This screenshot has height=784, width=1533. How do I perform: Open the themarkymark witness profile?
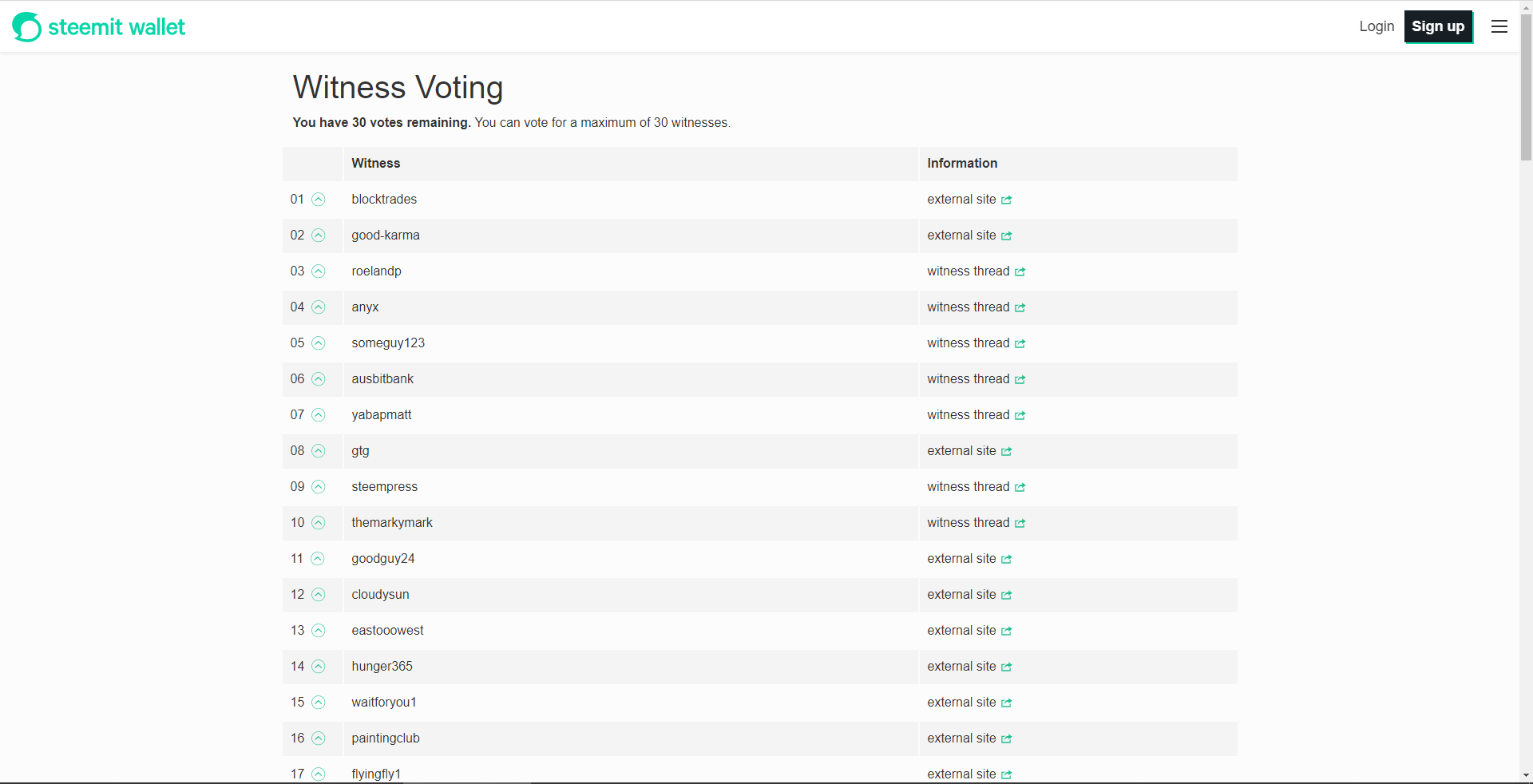tap(391, 523)
